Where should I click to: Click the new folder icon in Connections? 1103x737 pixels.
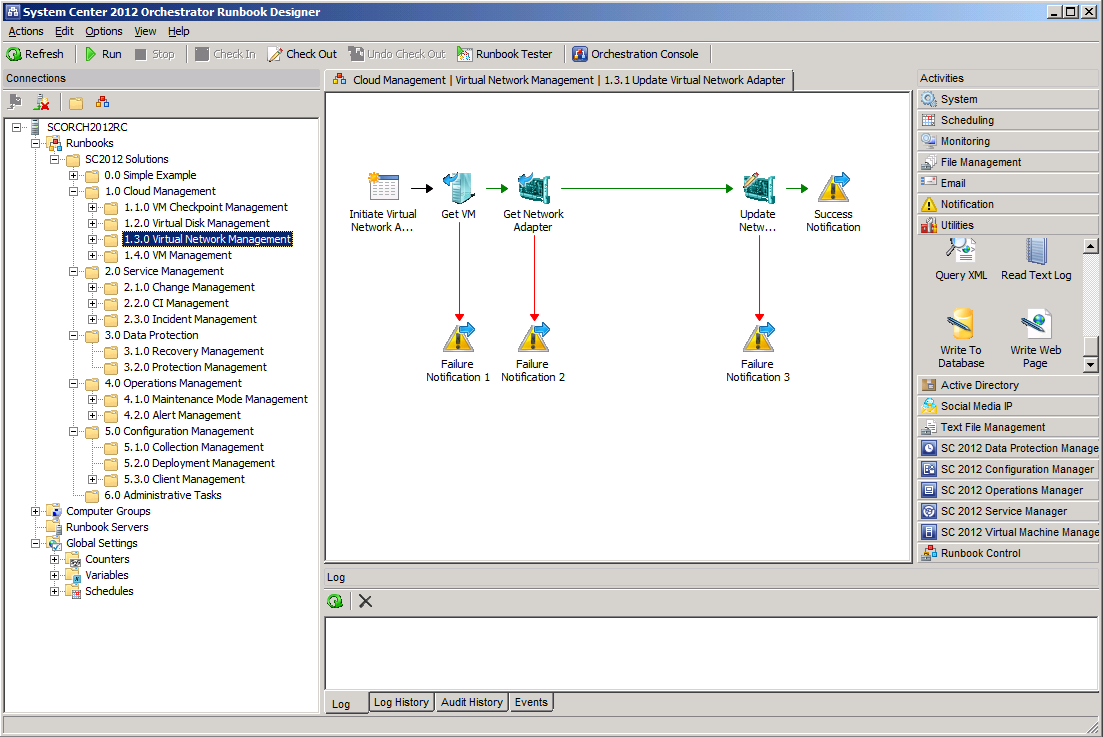(76, 103)
